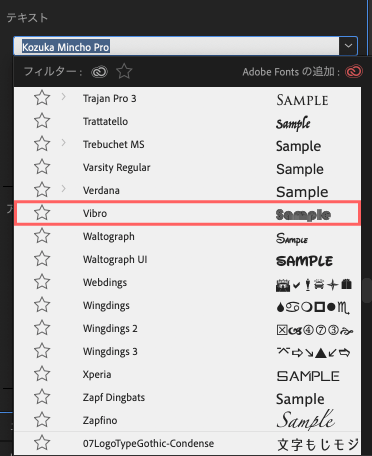Toggle the favorites star filter

[124, 71]
